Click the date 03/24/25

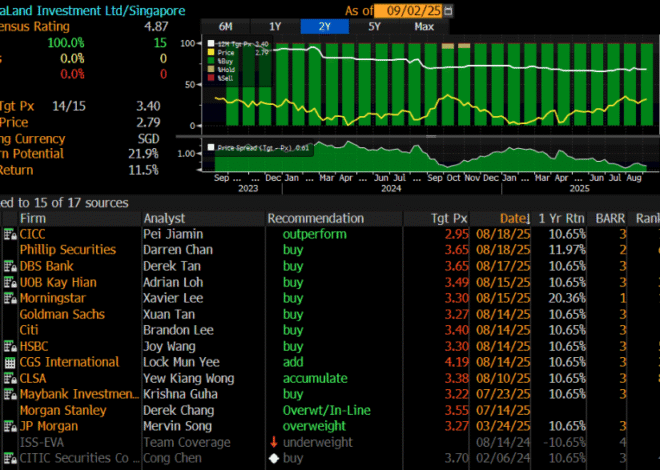click(503, 426)
